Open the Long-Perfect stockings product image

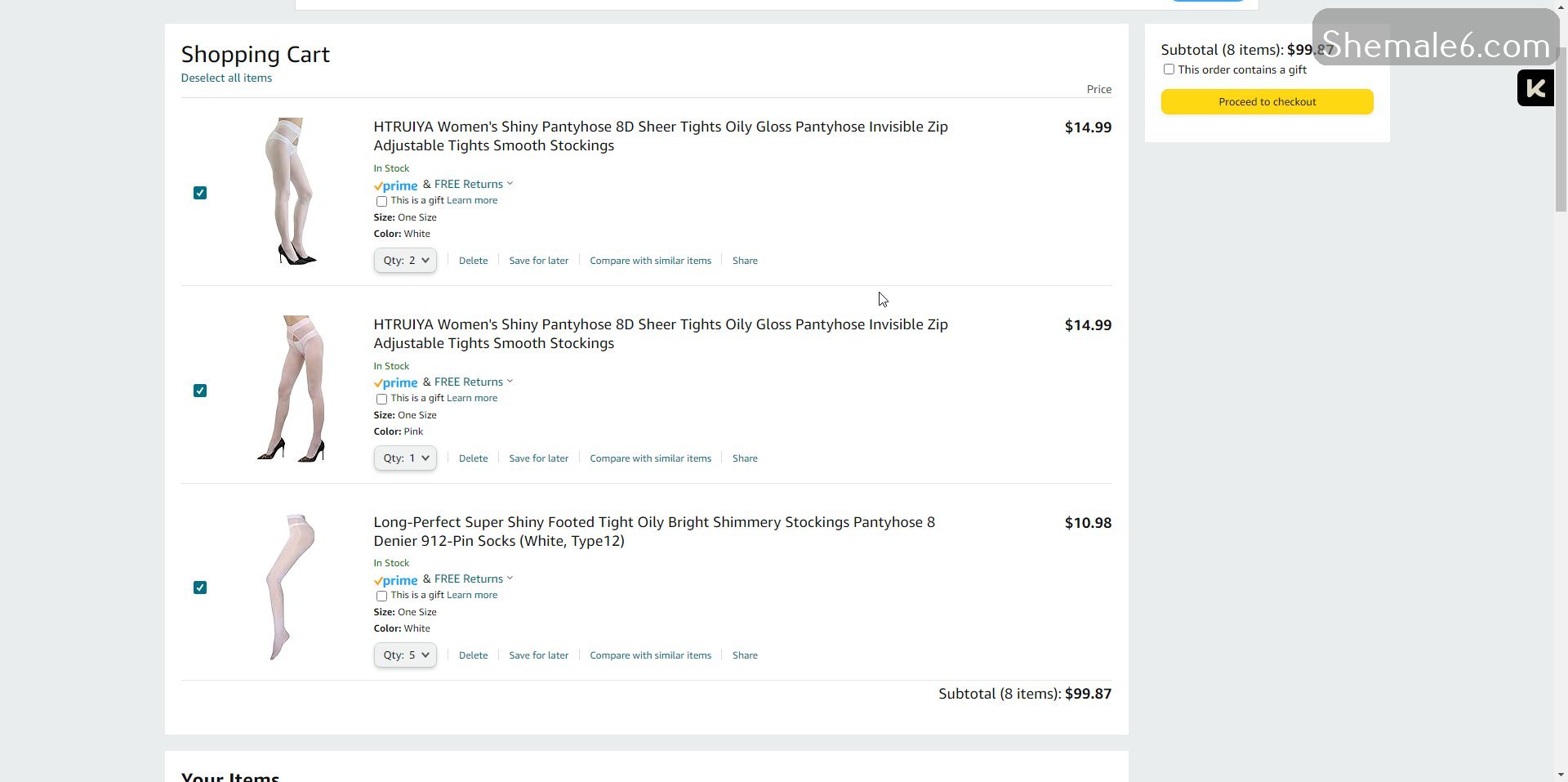tap(291, 587)
